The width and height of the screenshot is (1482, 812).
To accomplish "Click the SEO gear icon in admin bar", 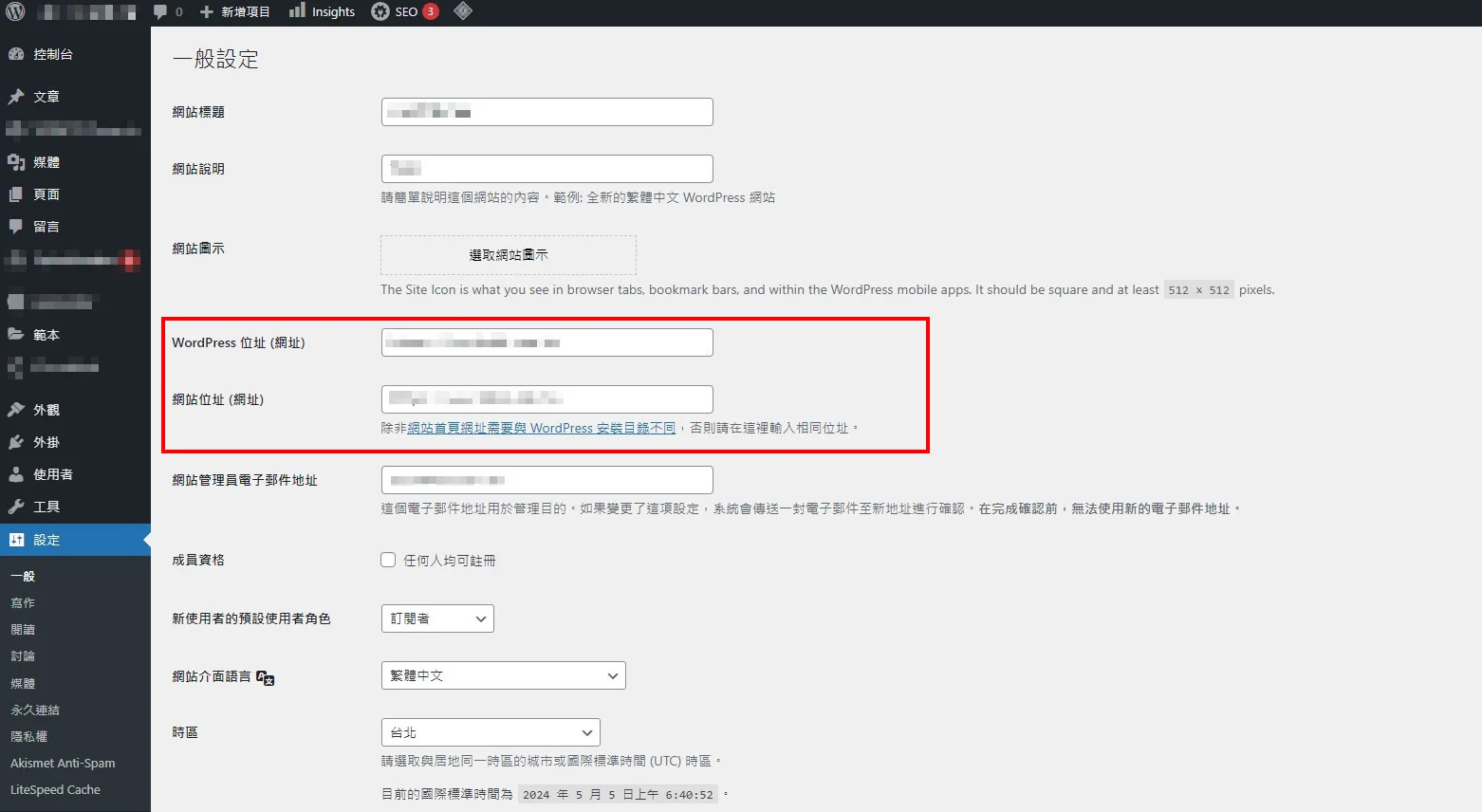I will [x=380, y=11].
